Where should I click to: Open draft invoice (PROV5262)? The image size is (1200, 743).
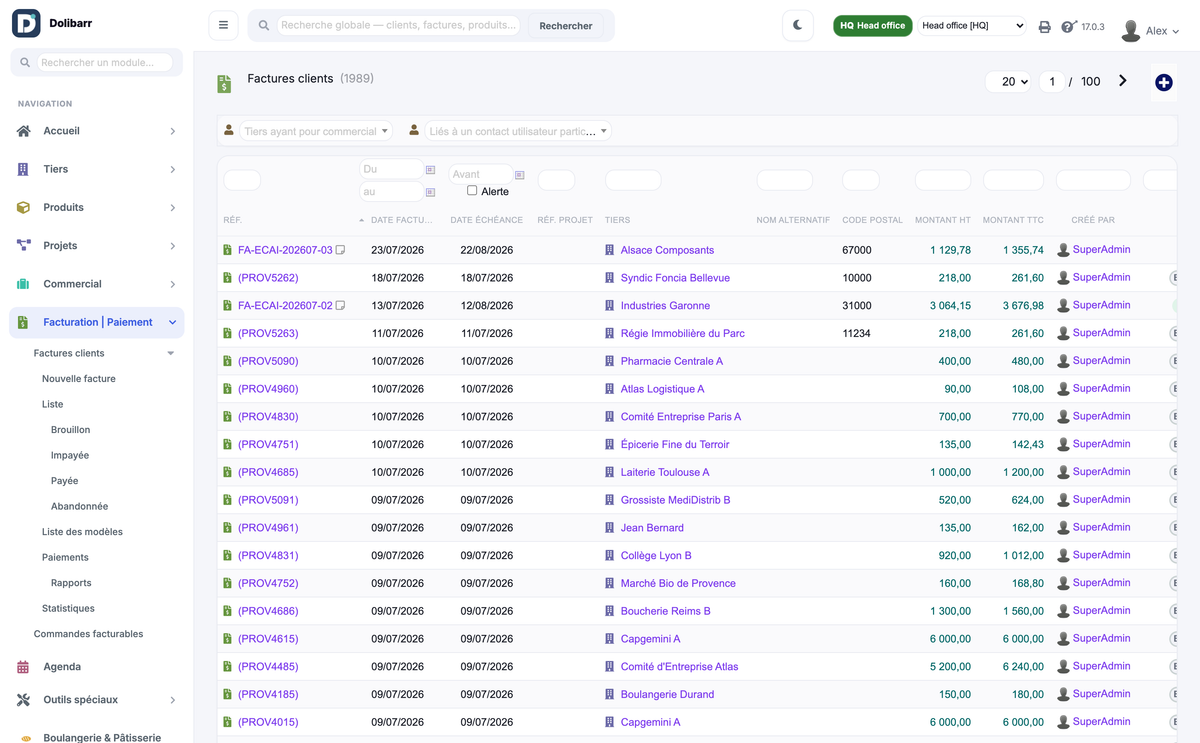pyautogui.click(x=268, y=278)
